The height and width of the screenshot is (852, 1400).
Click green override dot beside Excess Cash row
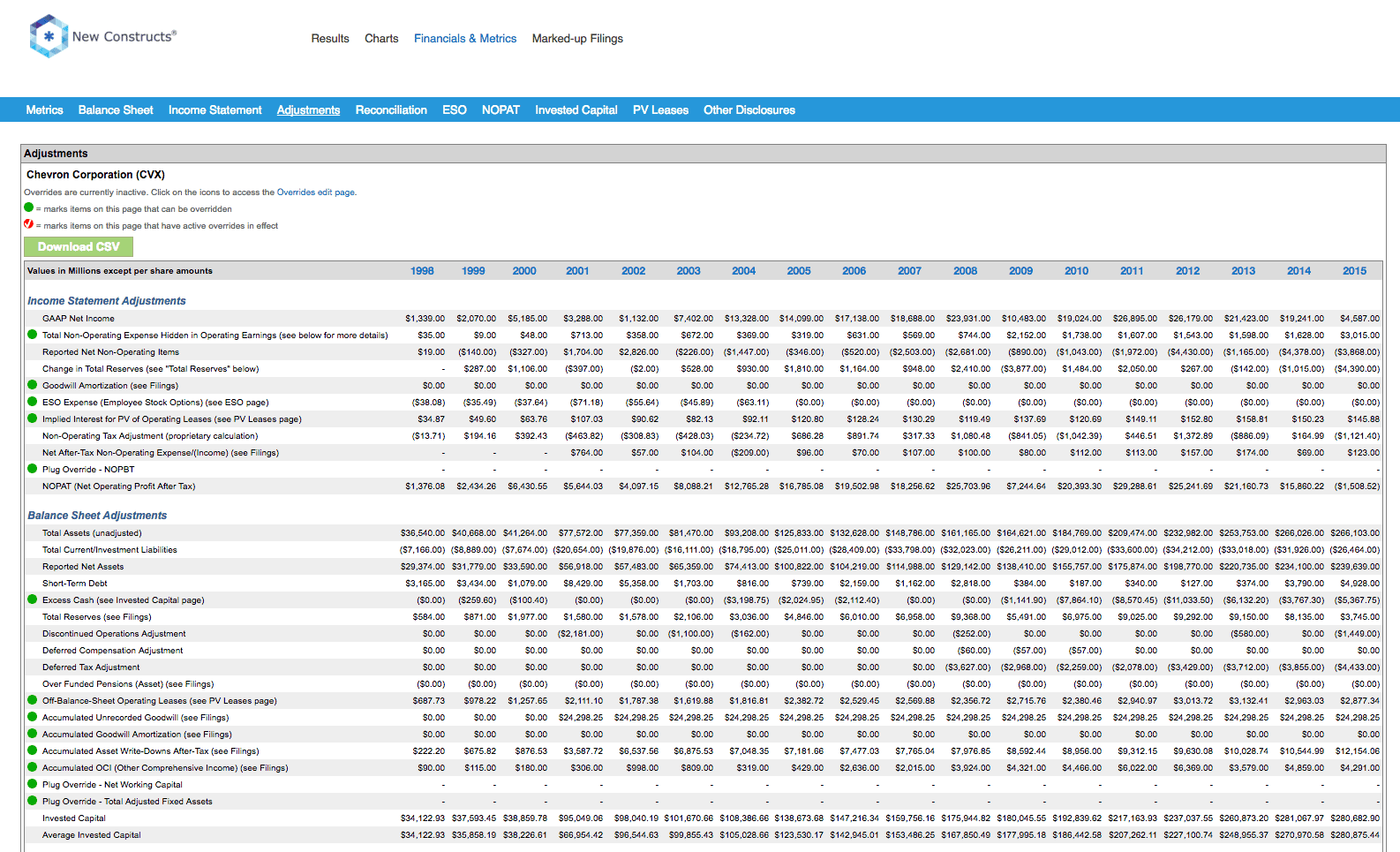pyautogui.click(x=33, y=599)
